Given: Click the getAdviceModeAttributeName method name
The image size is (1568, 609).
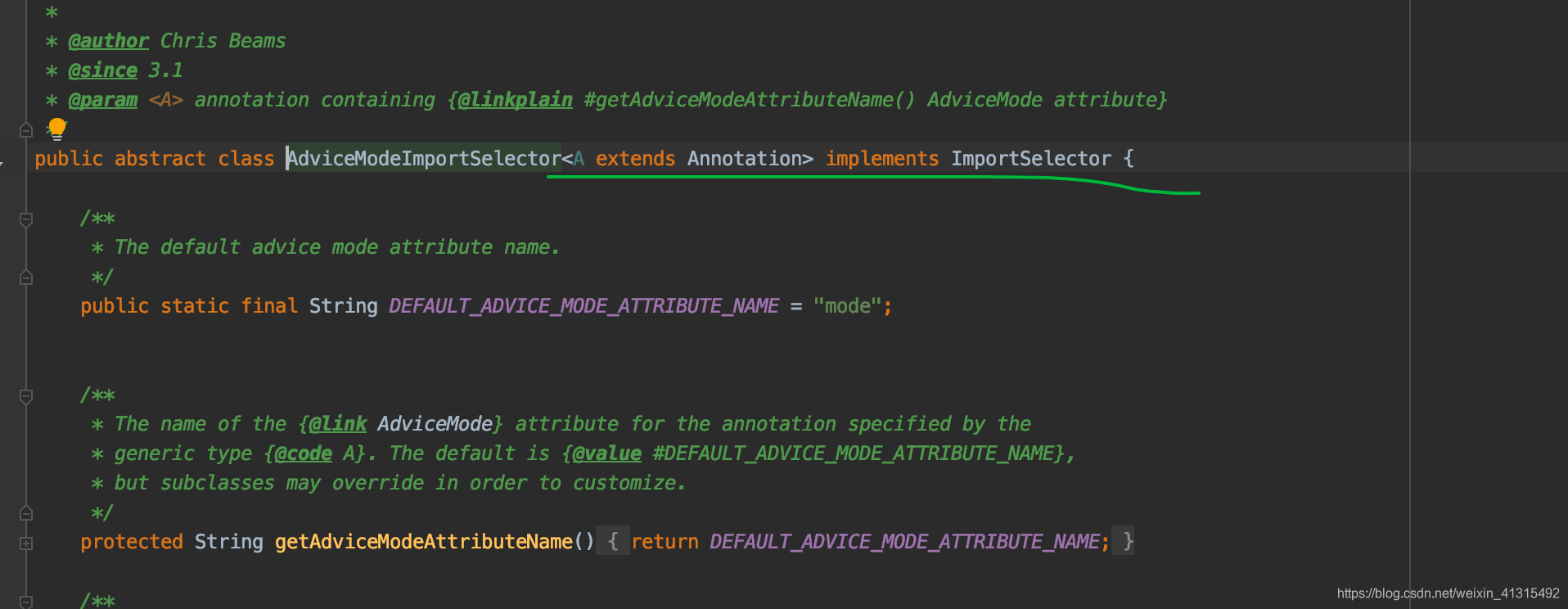Looking at the screenshot, I should point(423,542).
